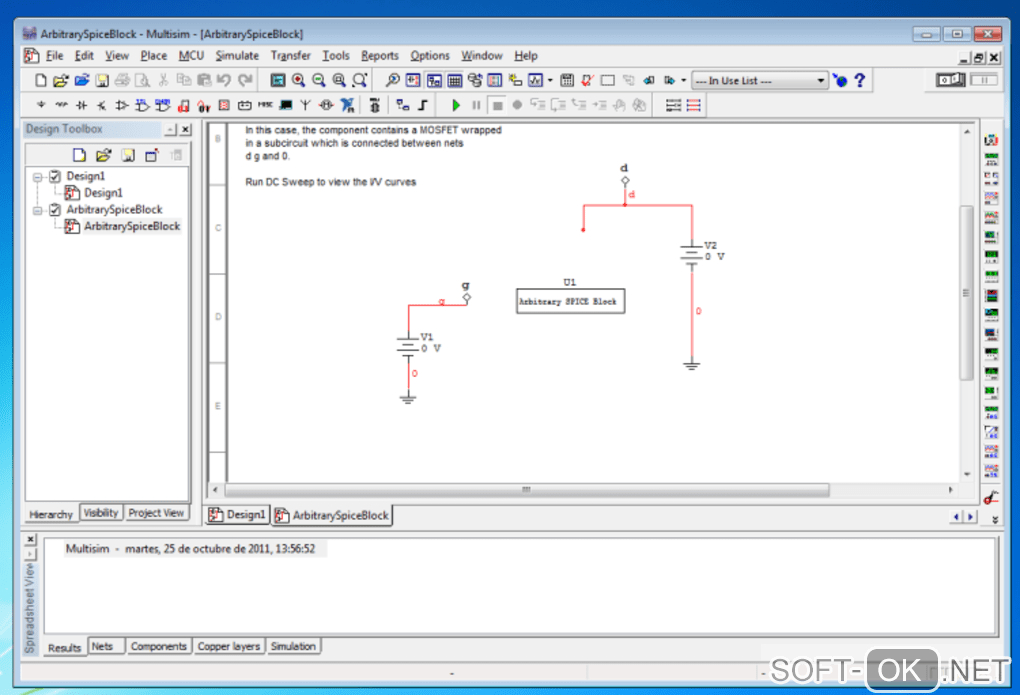Image resolution: width=1020 pixels, height=695 pixels.
Task: Click the vertical scrollbar of the schematic
Action: pyautogui.click(x=966, y=293)
